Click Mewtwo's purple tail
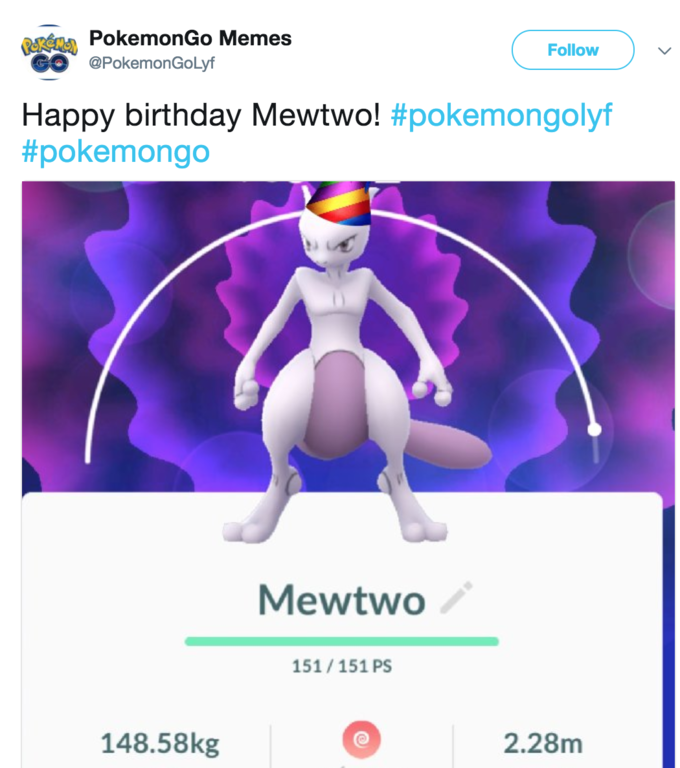This screenshot has width=680, height=768. 447,443
